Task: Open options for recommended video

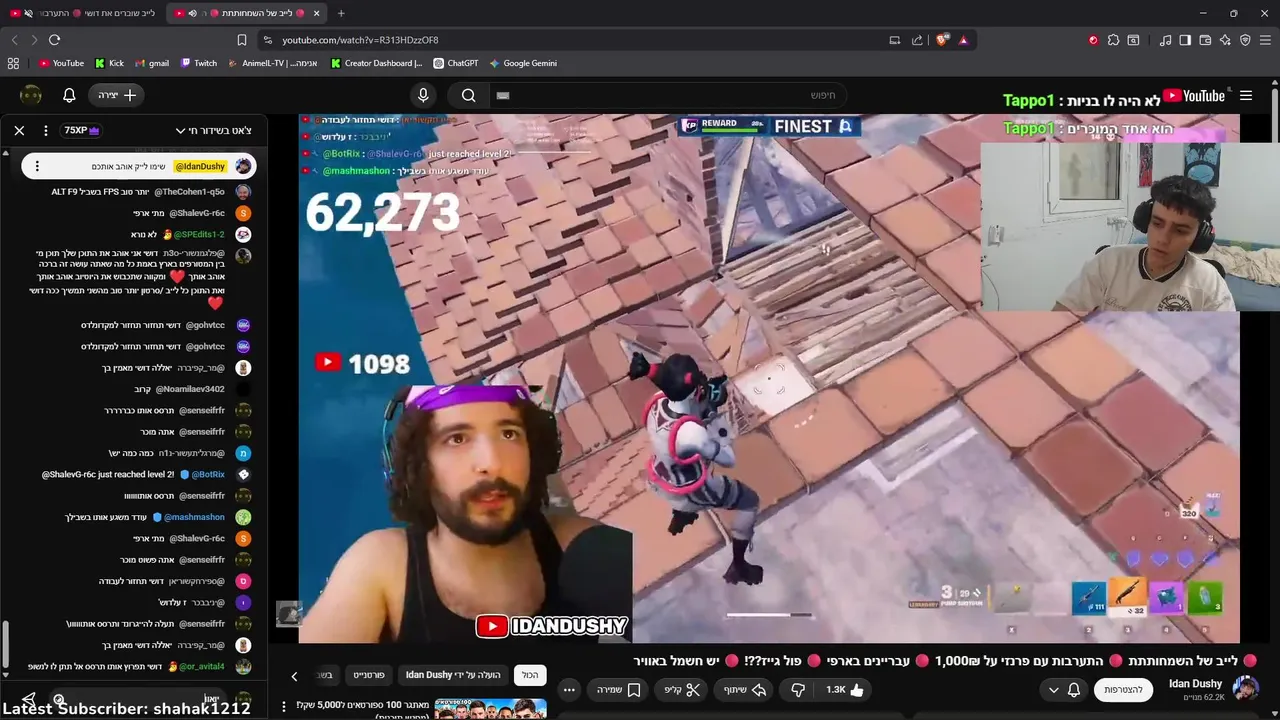Action: point(284,706)
